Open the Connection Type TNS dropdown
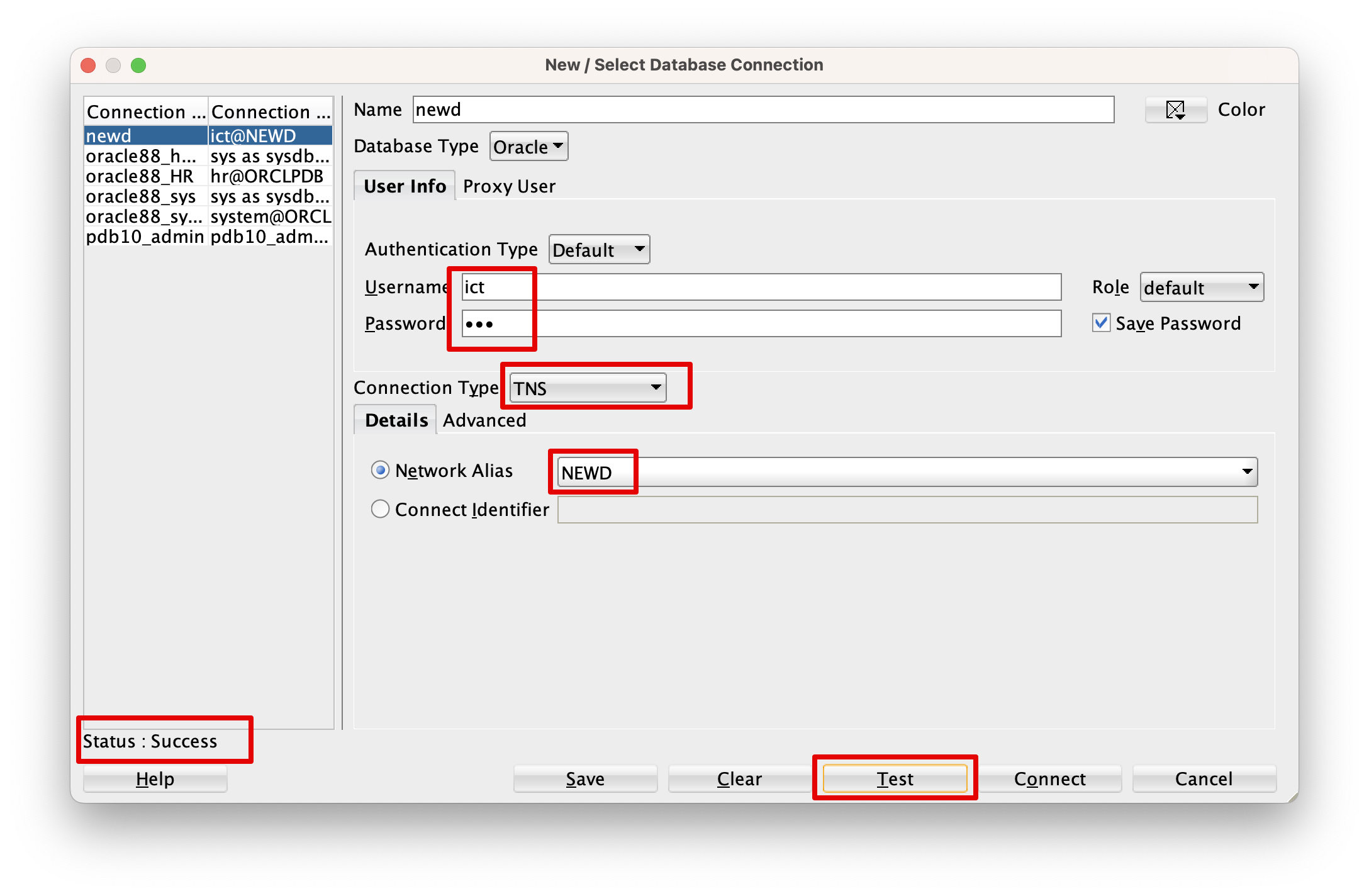Viewport: 1369px width, 896px height. tap(588, 388)
